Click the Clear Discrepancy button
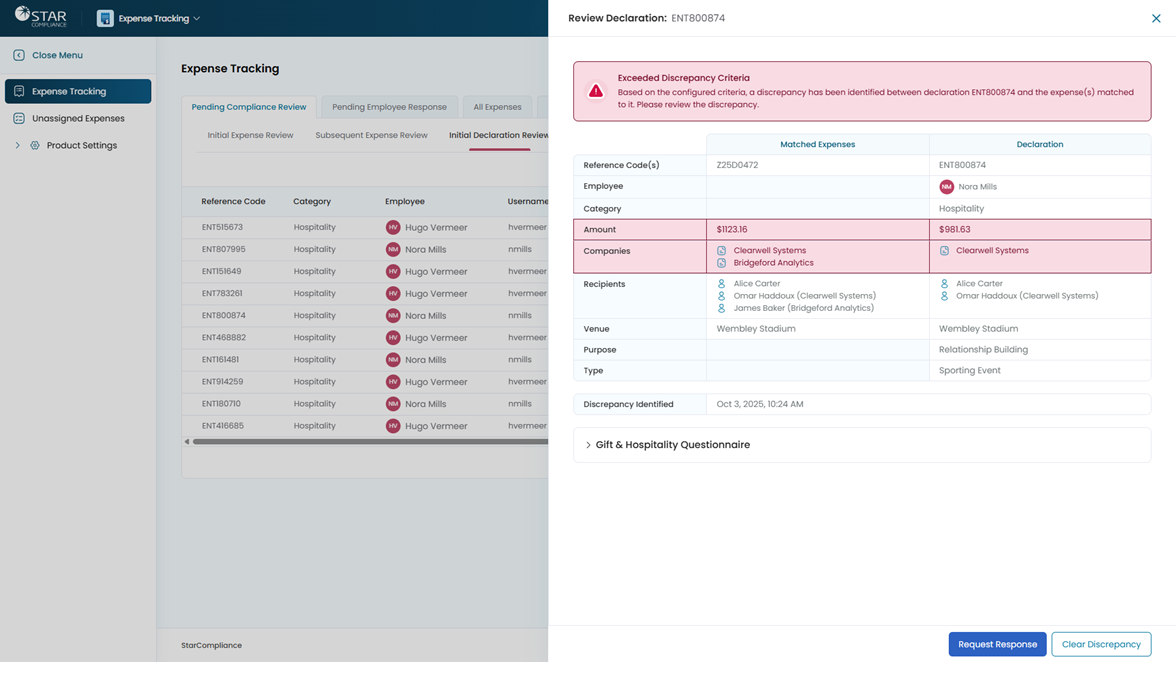This screenshot has height=687, width=1176. click(1100, 644)
